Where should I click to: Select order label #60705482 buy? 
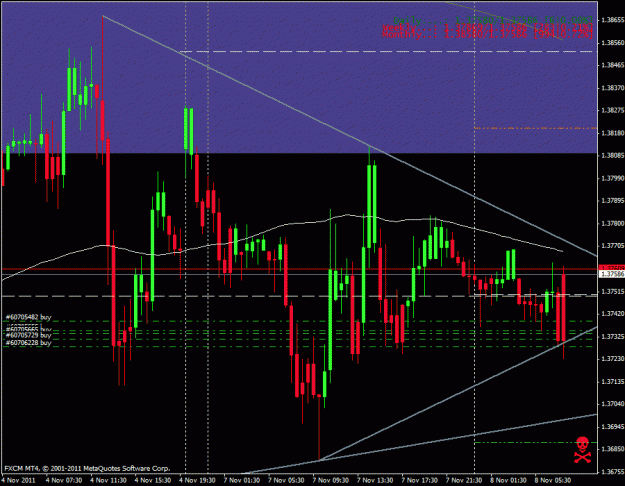(28, 317)
